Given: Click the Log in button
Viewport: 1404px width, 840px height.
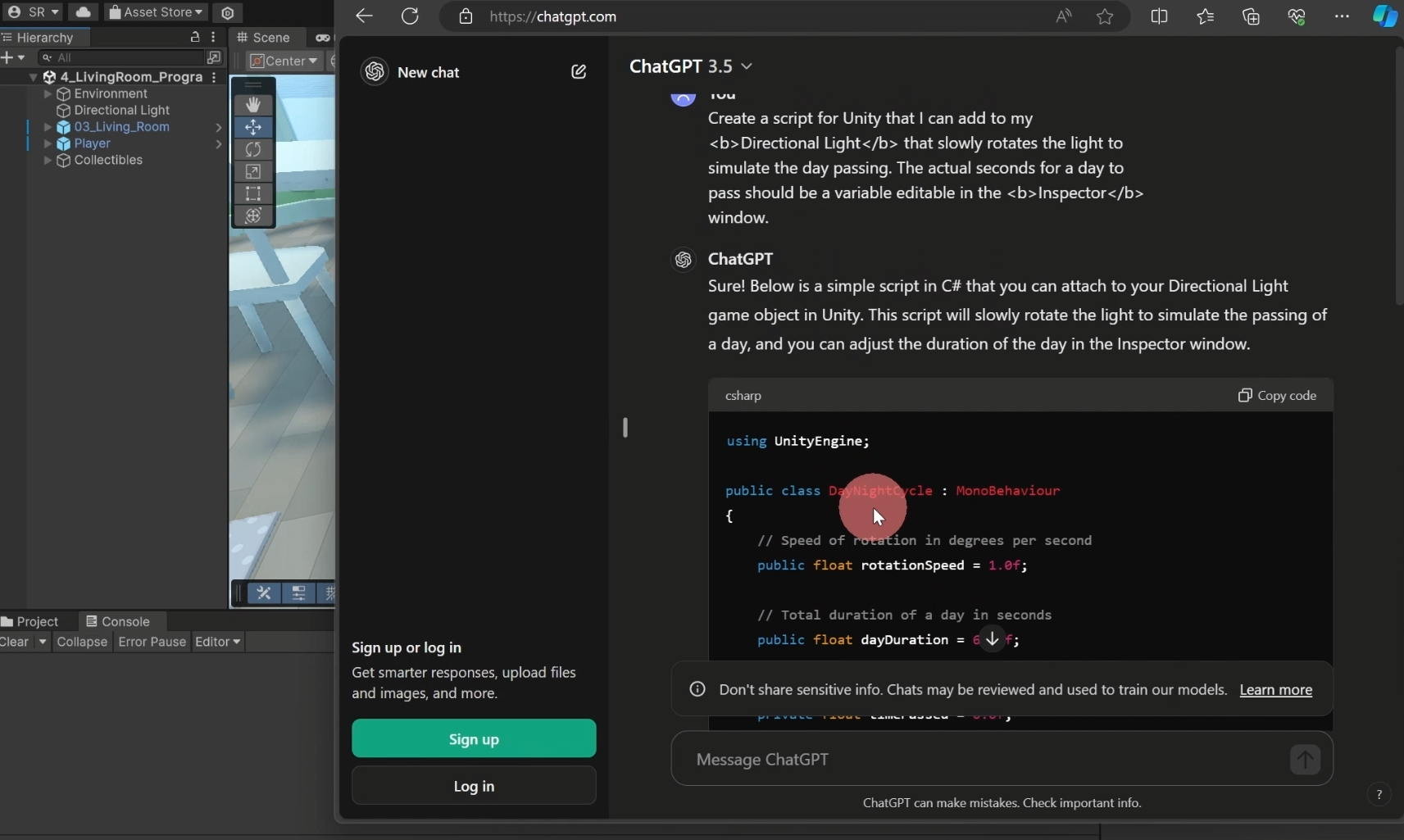Looking at the screenshot, I should [x=474, y=786].
